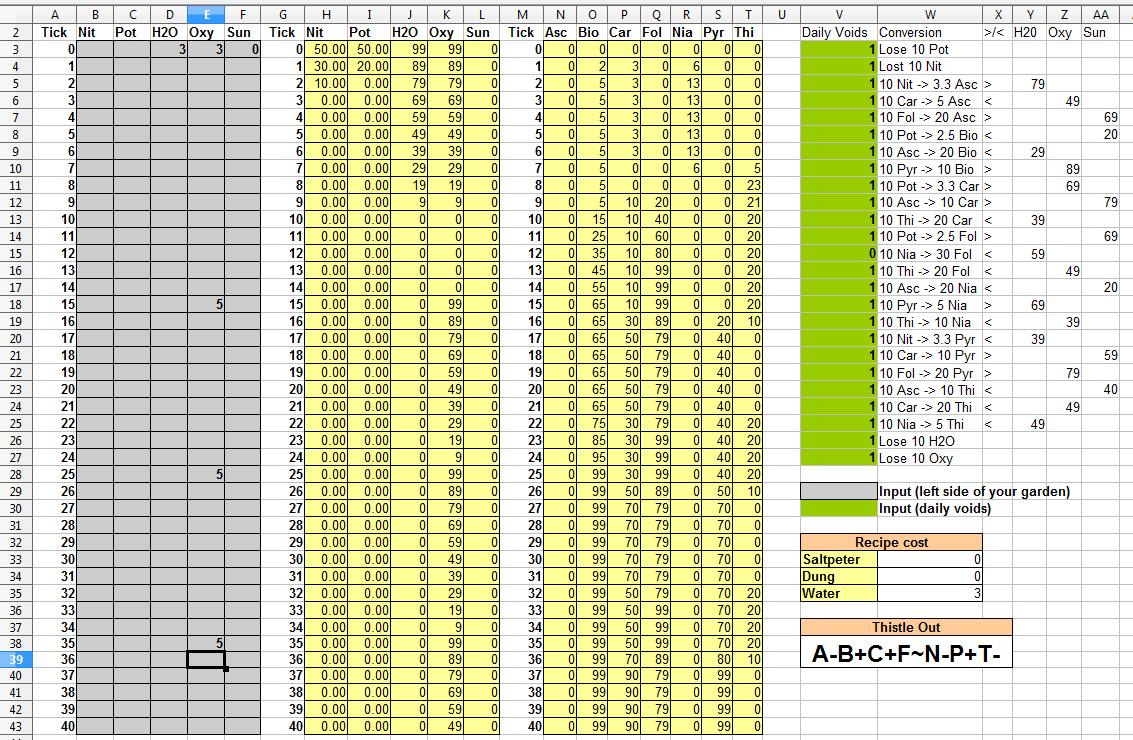The width and height of the screenshot is (1133, 740).
Task: Select the row 18 header
Action: 16,304
